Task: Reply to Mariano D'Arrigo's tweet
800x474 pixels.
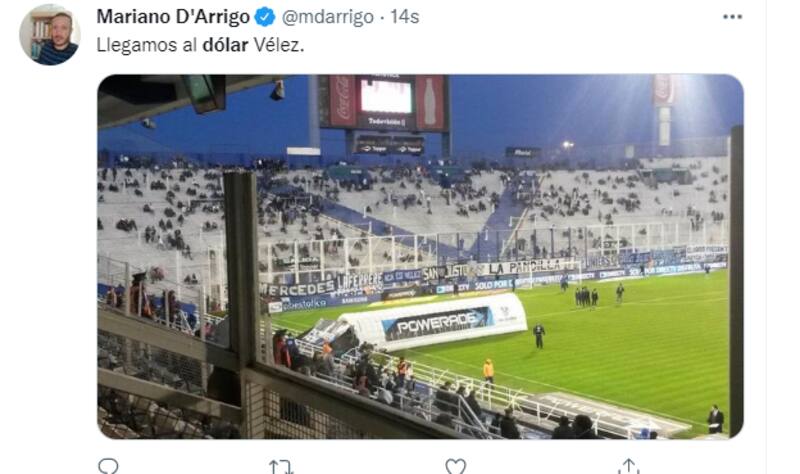Action: 108,466
